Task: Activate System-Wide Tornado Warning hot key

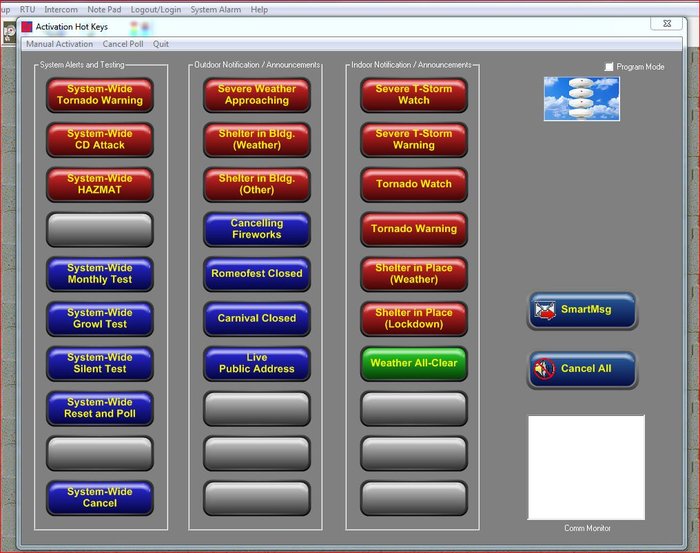Action: coord(100,95)
